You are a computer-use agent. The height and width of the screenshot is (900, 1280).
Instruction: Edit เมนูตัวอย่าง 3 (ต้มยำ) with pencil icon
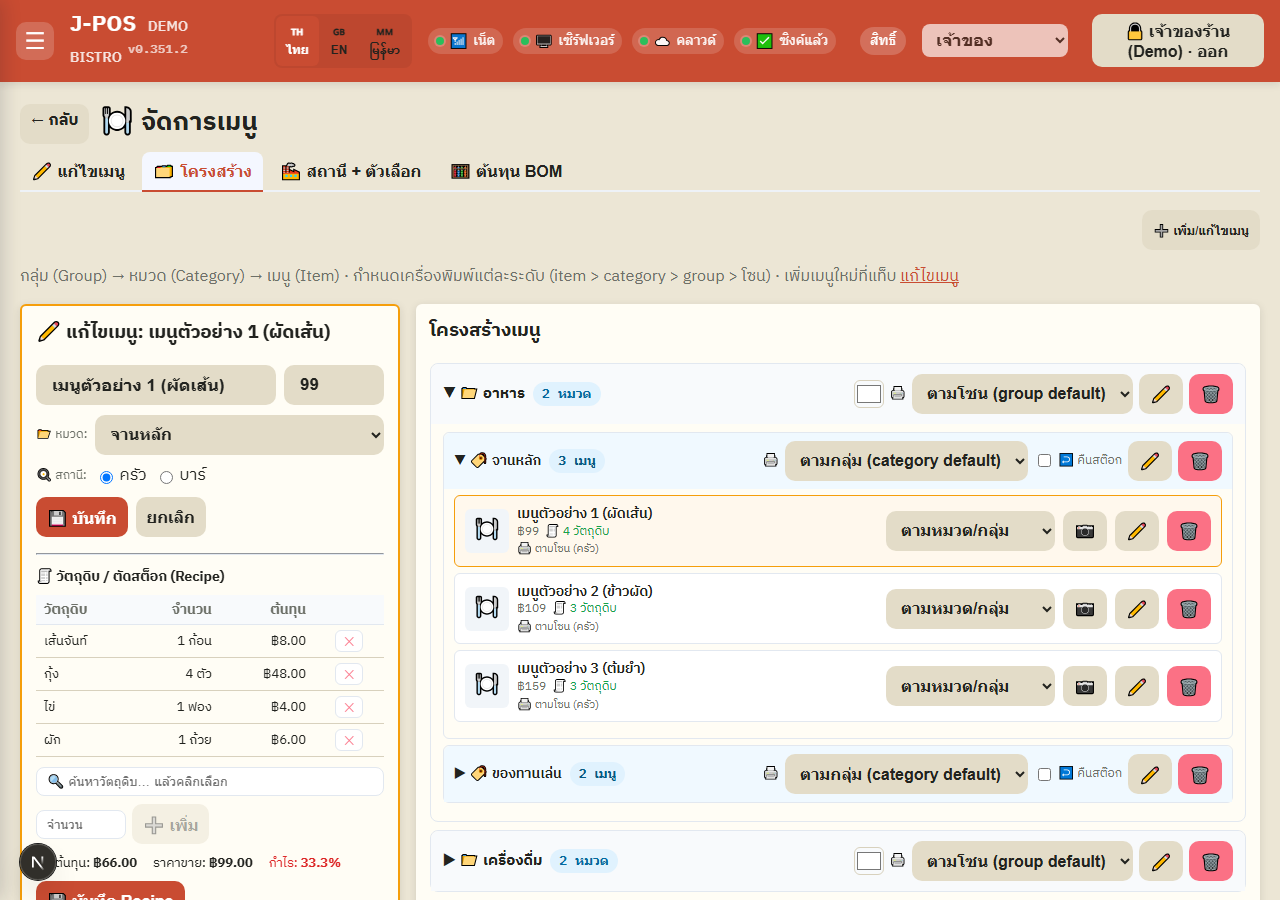tap(1137, 686)
